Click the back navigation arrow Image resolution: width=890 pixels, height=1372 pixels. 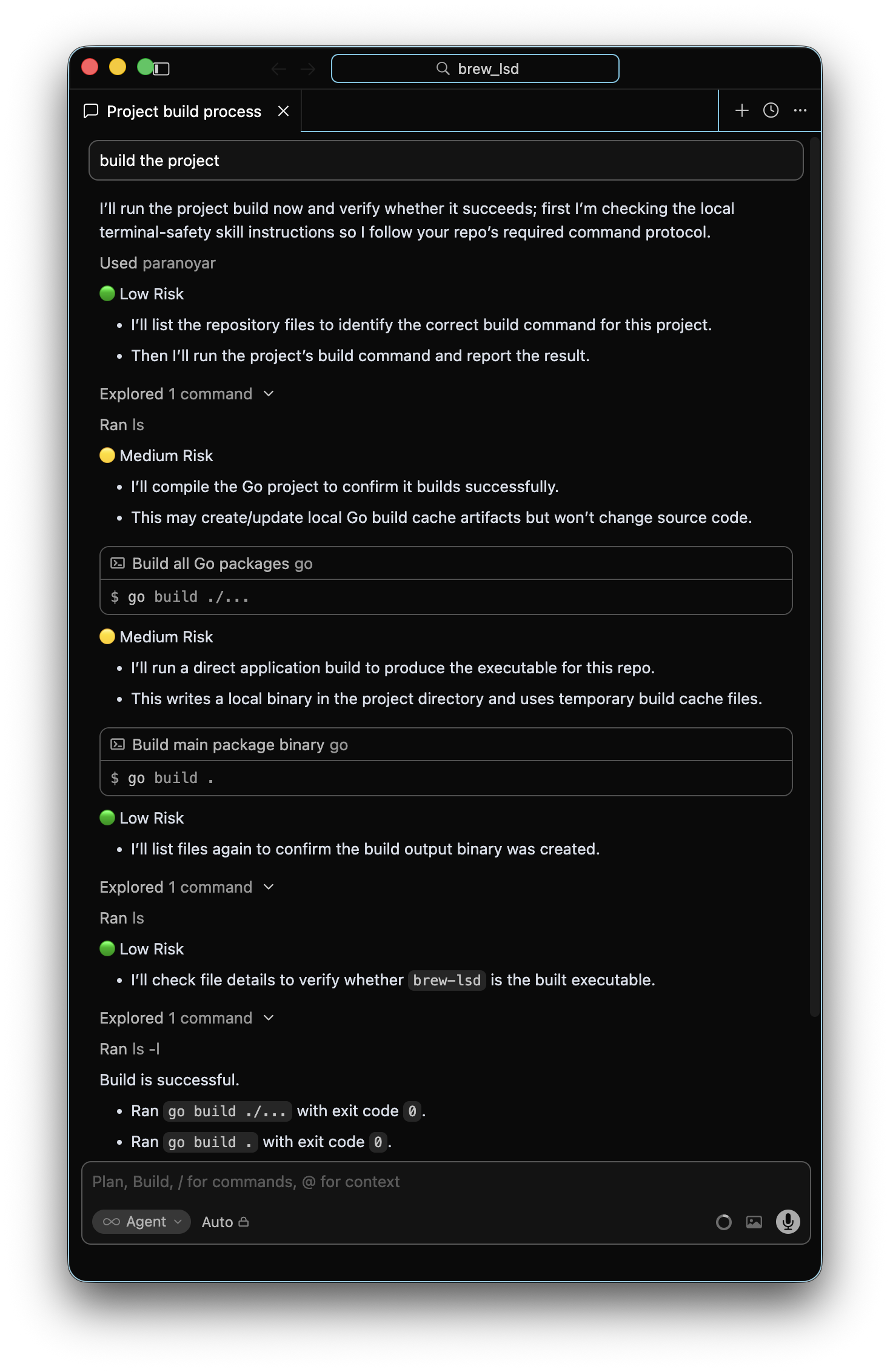point(278,69)
